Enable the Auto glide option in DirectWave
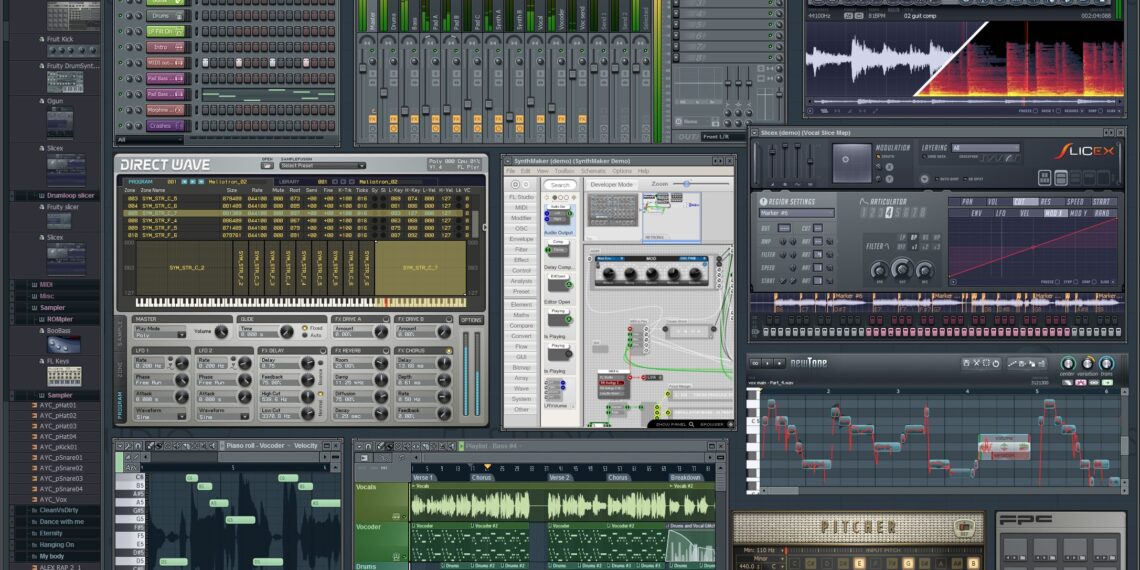The height and width of the screenshot is (570, 1140). 304,335
